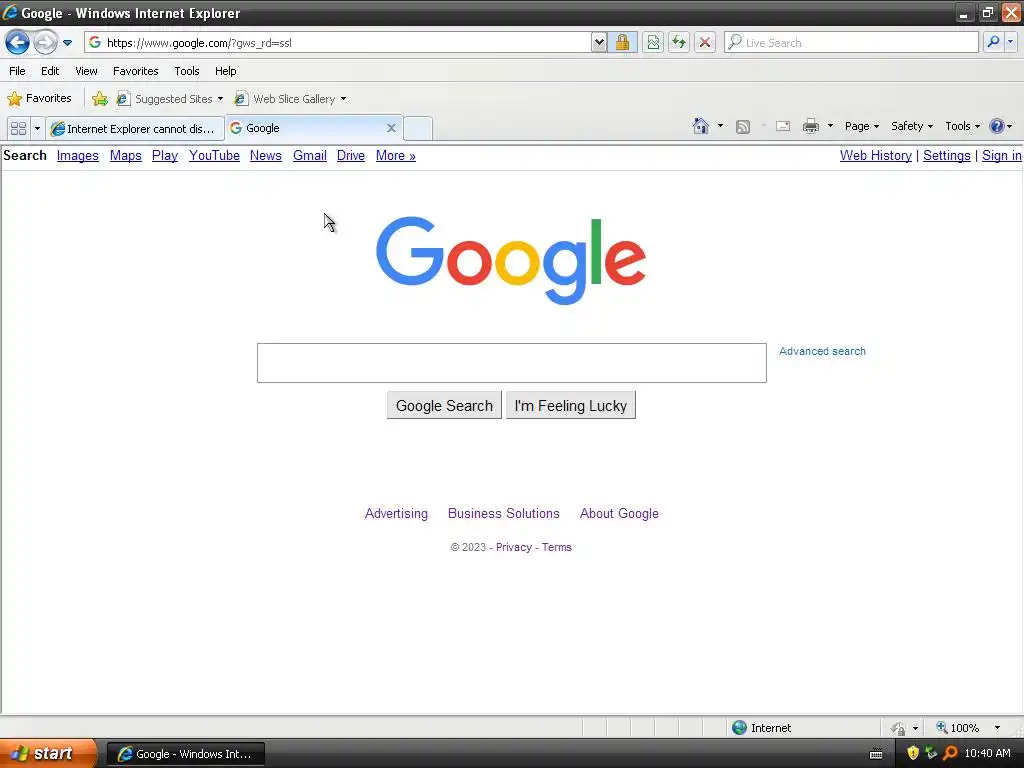Change the zoom level 100% control
The height and width of the screenshot is (768, 1024).
pyautogui.click(x=969, y=728)
